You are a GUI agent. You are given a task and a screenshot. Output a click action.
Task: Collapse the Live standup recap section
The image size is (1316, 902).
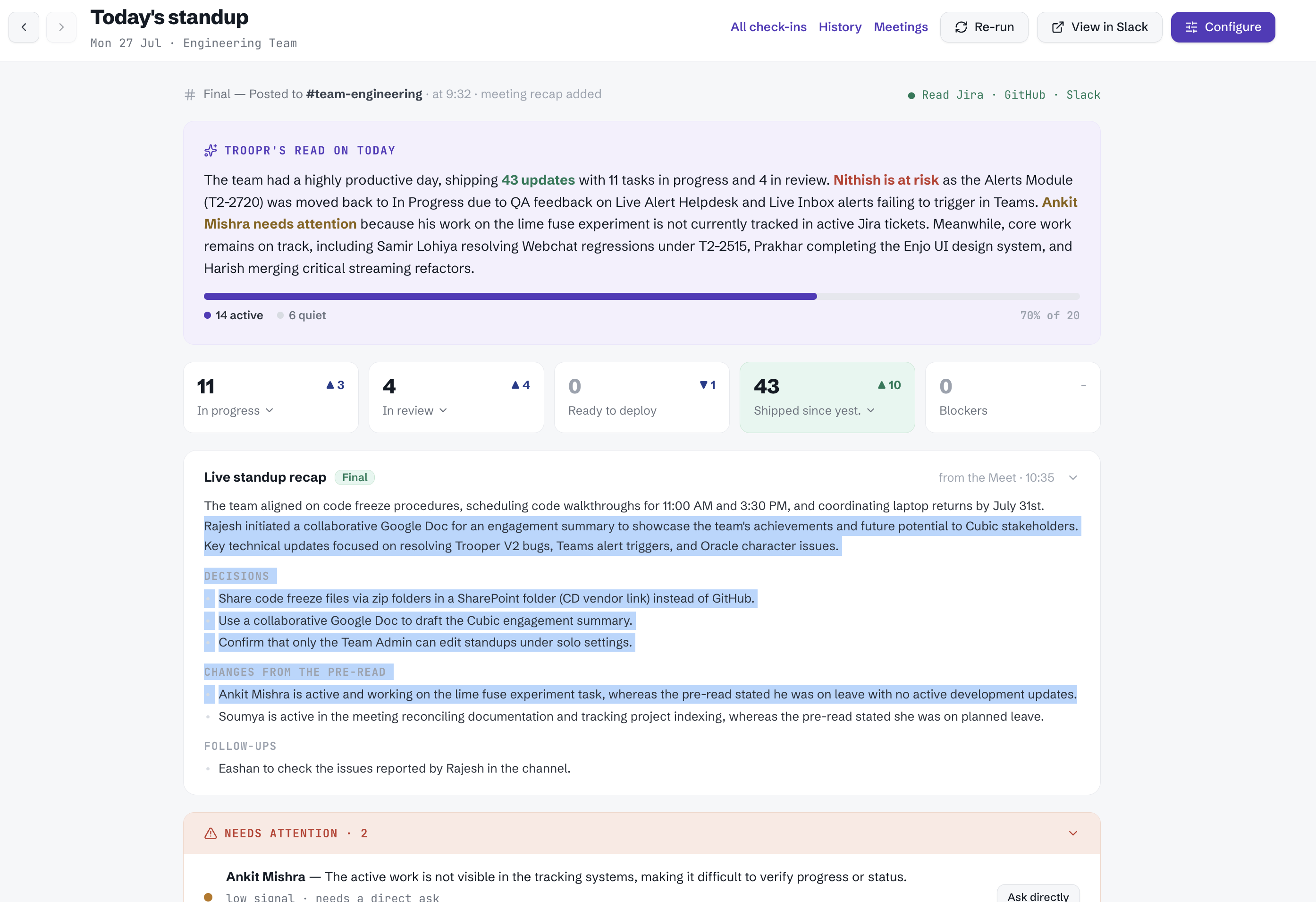pyautogui.click(x=1072, y=477)
